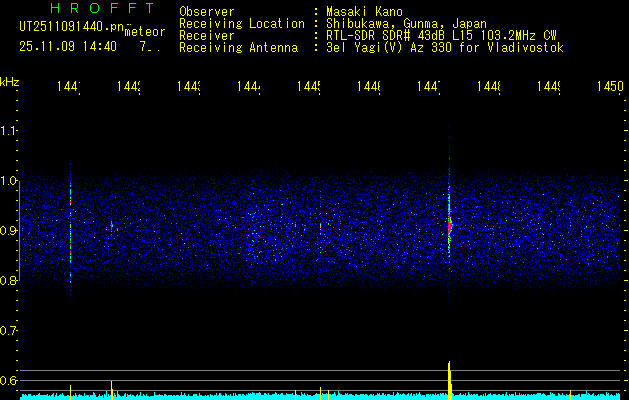Click the 0.9 frequency axis label
Viewport: 629px width, 400px height.
10,231
